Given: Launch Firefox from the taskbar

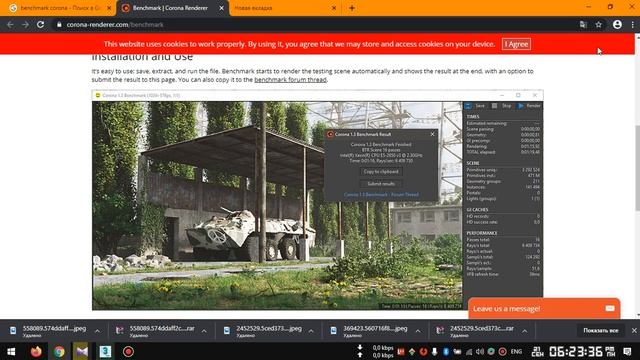Looking at the screenshot, I should coord(36,351).
